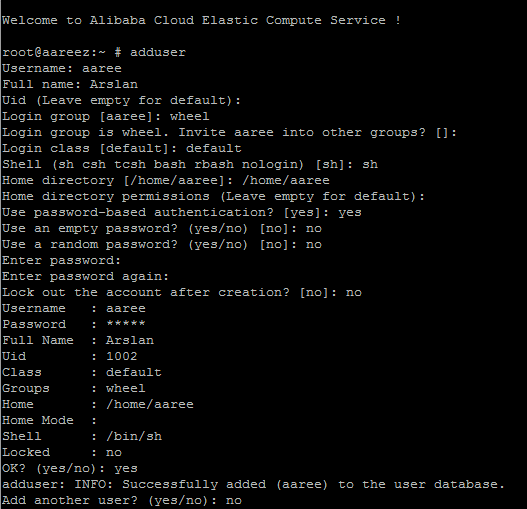This screenshot has height=509, width=527.
Task: Click the Home directory permissions prompt
Action: pos(213,196)
